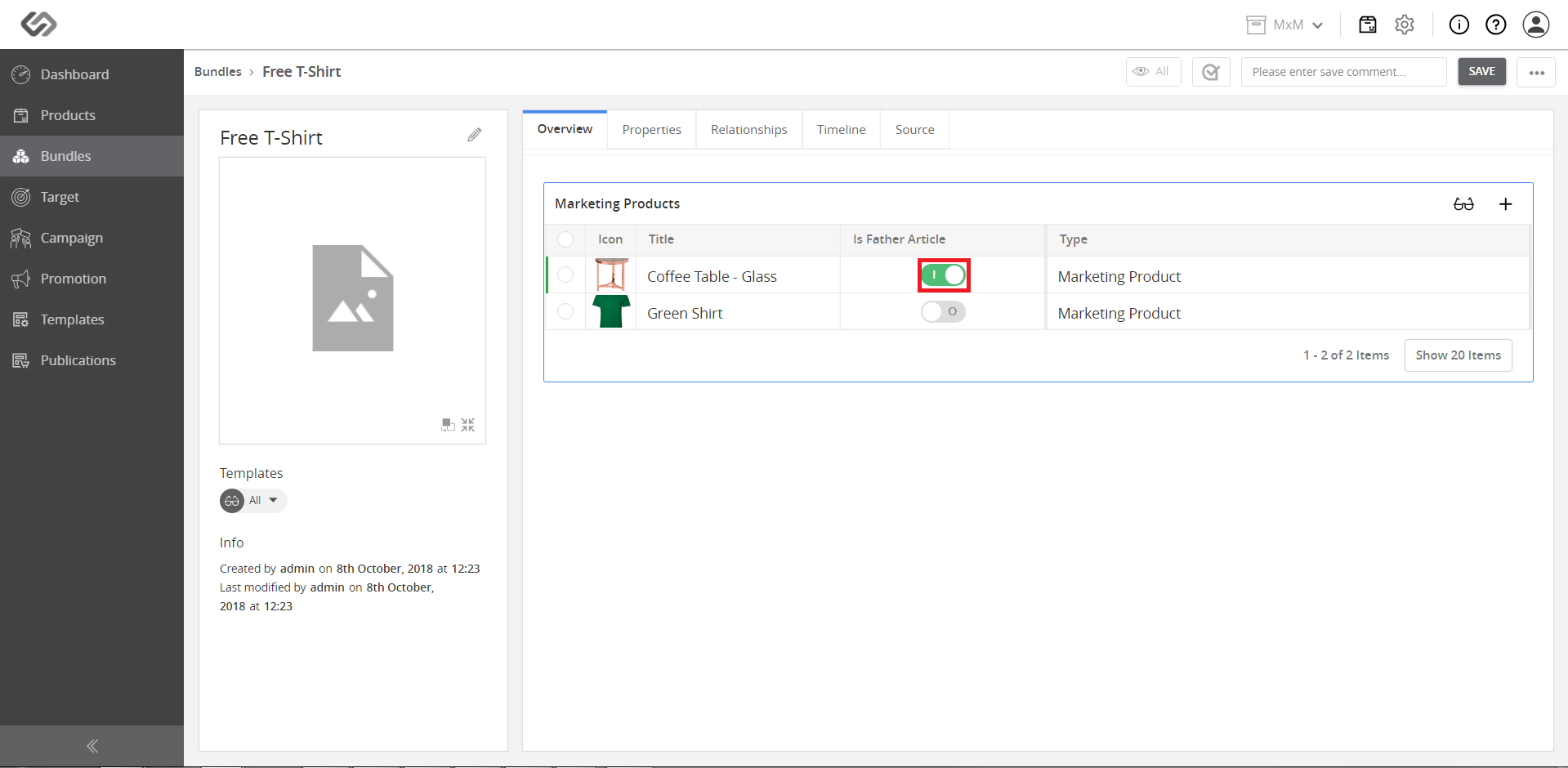The height and width of the screenshot is (768, 1568).
Task: Click the collapse arrows icon under preview
Action: [x=467, y=425]
